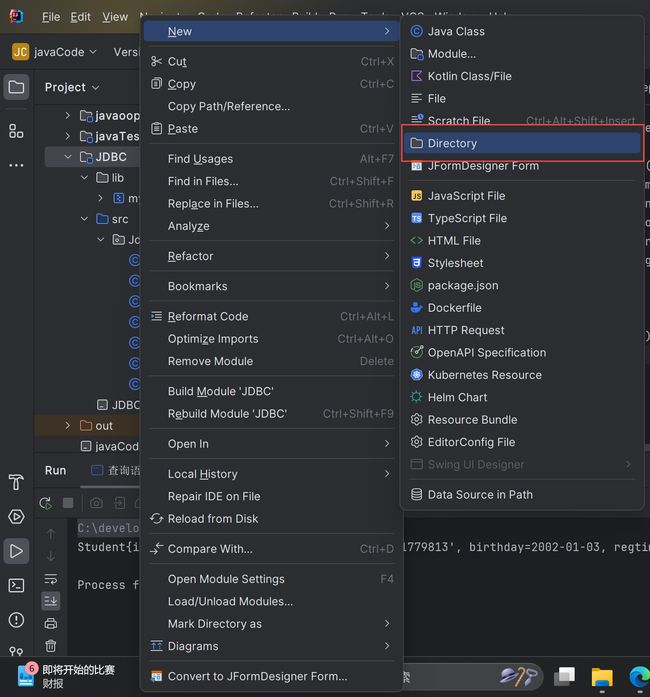The image size is (650, 697).
Task: Click the camera thread dump icon
Action: [x=96, y=503]
